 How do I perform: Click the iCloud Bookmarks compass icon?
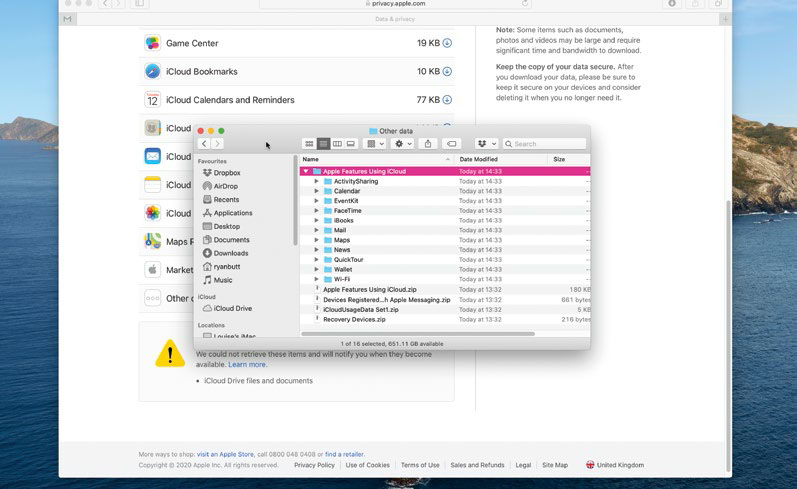[152, 71]
